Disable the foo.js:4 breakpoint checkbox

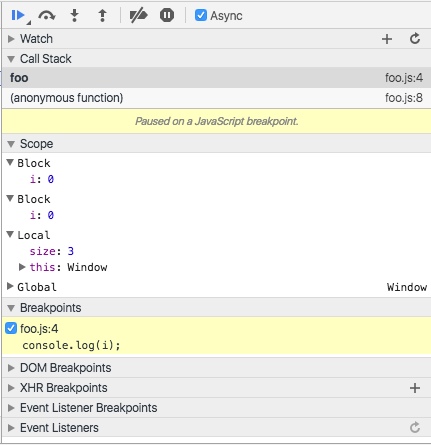point(11,329)
